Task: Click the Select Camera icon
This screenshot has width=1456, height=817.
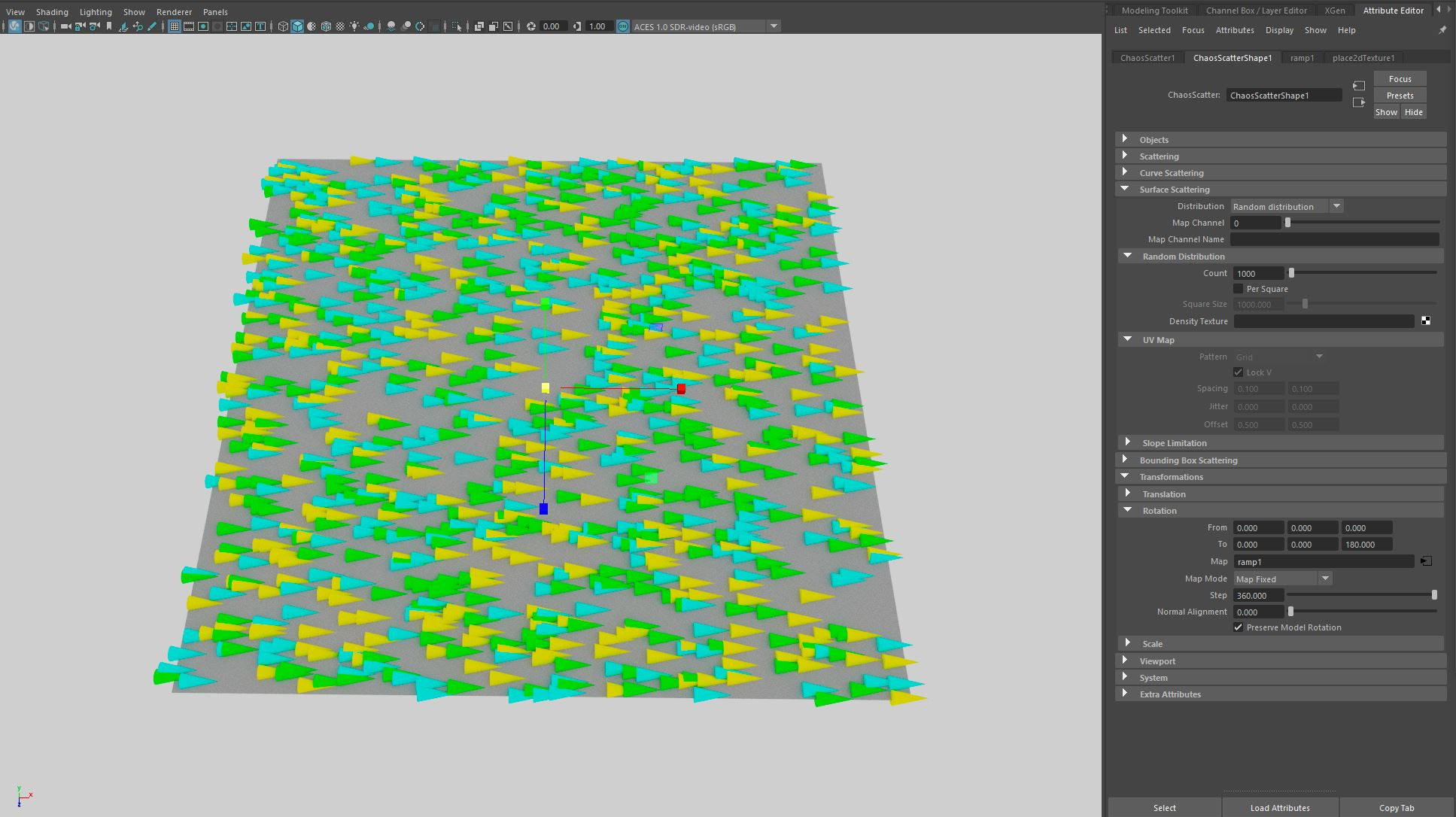Action: [x=65, y=26]
